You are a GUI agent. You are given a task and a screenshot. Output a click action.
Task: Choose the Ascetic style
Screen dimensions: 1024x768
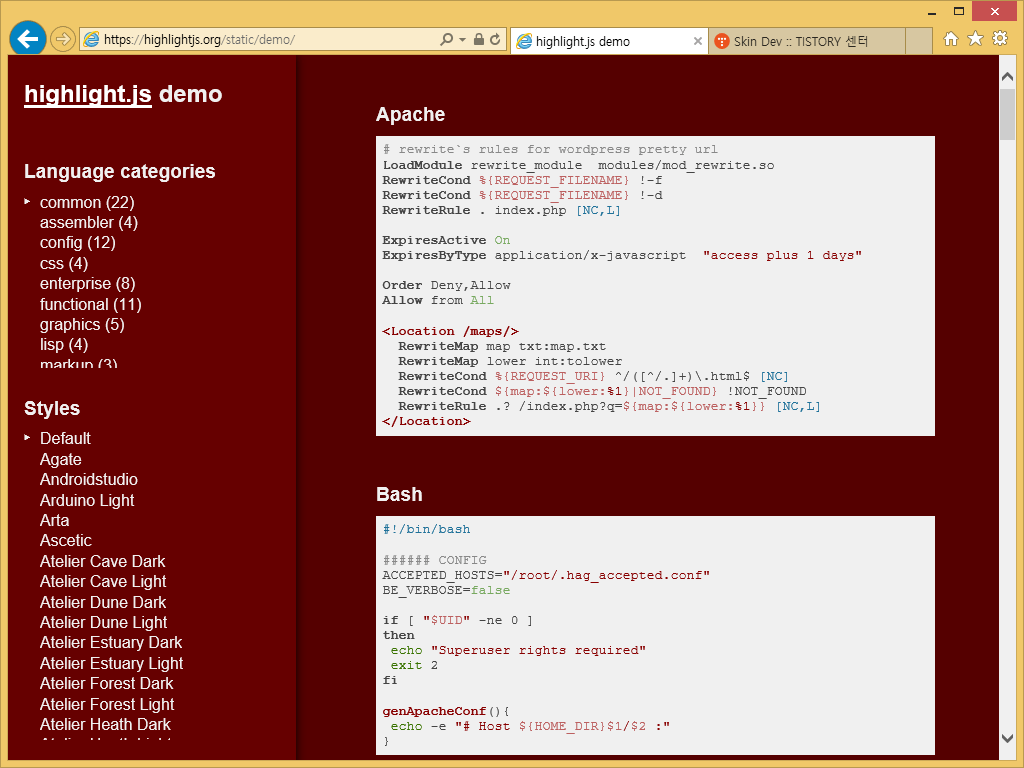[66, 541]
